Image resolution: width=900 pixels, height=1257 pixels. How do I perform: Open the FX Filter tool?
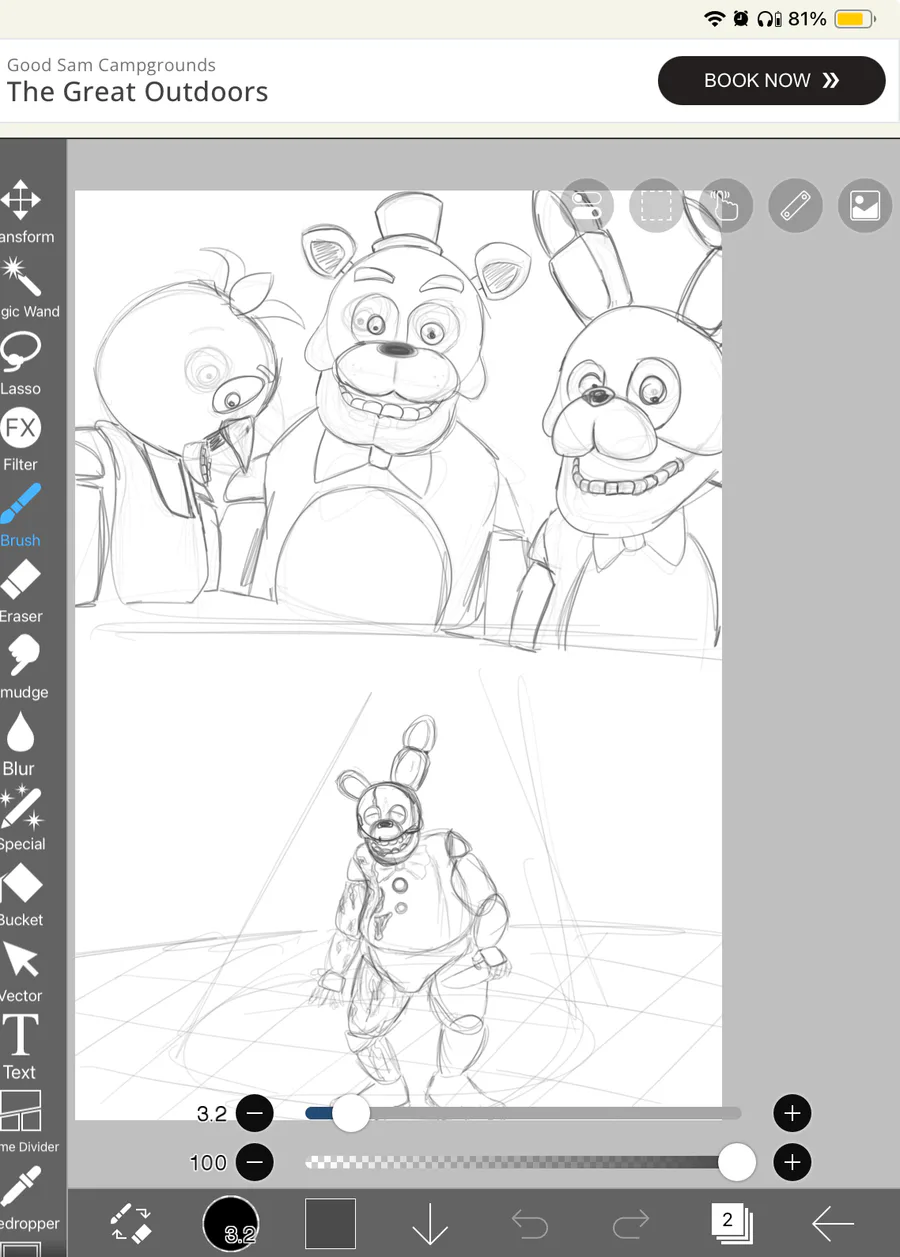click(20, 439)
